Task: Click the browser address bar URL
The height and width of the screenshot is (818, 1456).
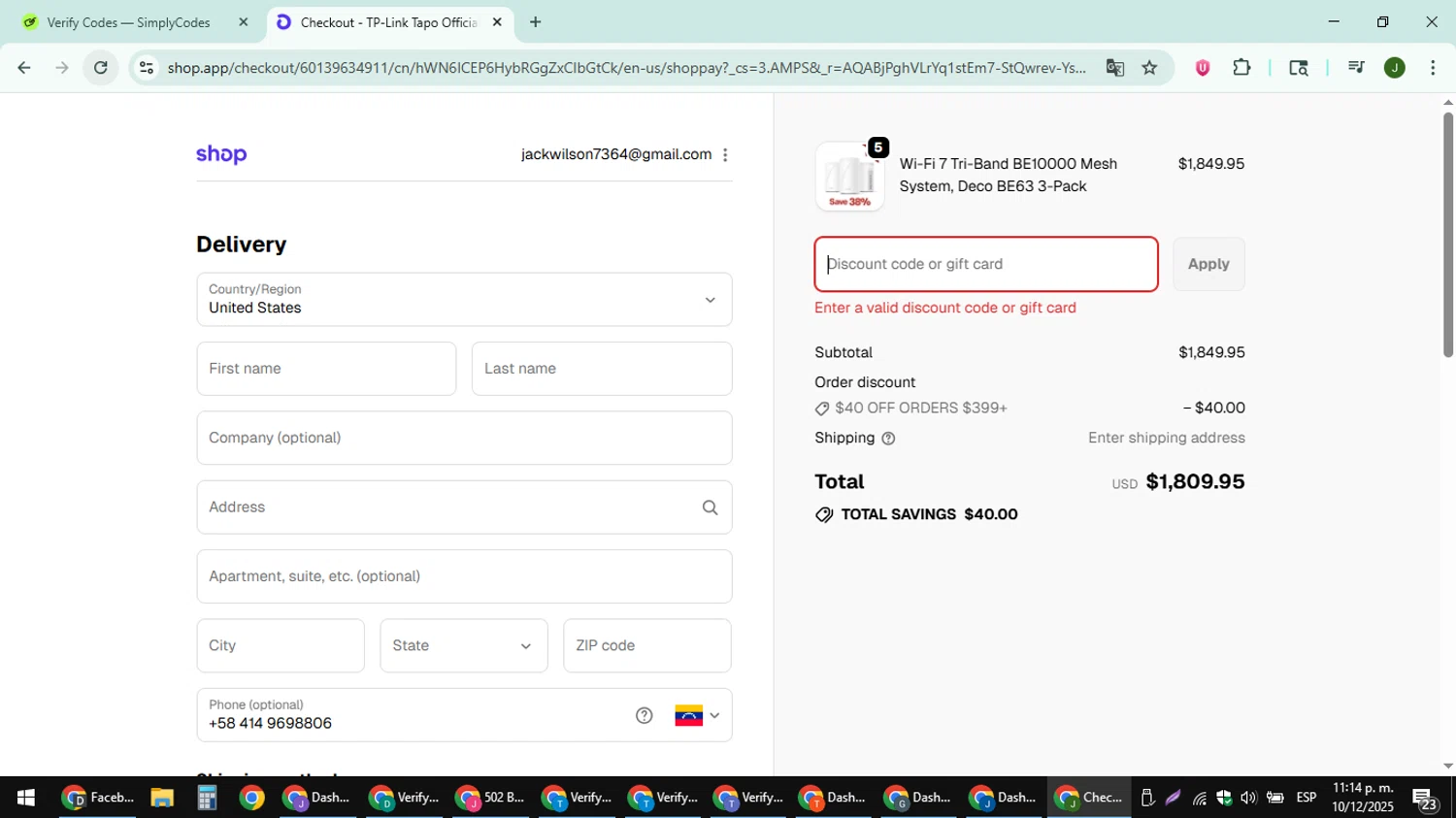Action: pyautogui.click(x=626, y=68)
